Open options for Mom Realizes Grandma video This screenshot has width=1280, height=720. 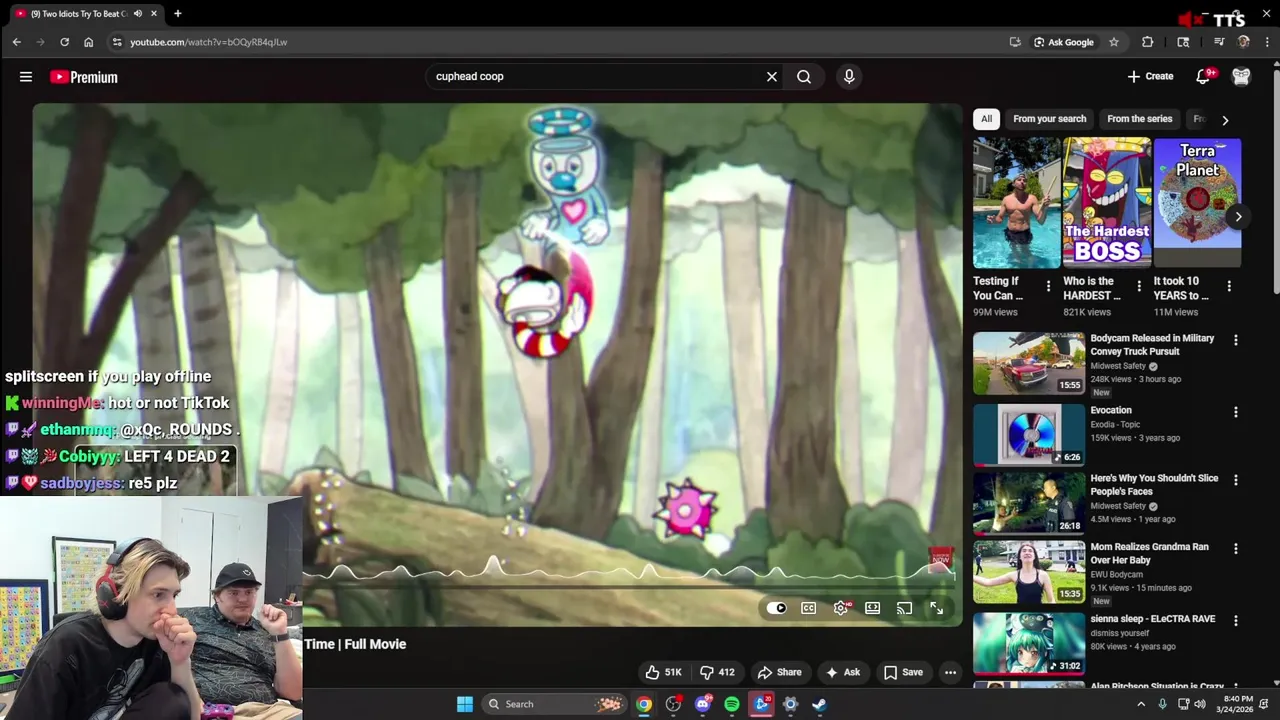pos(1236,549)
